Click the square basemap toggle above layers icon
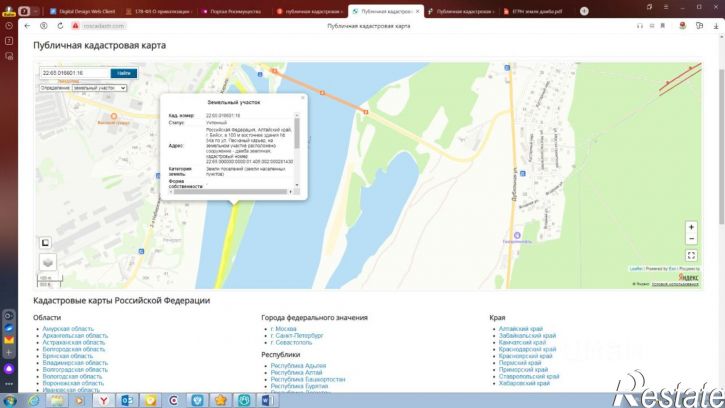The image size is (725, 408). [x=45, y=242]
